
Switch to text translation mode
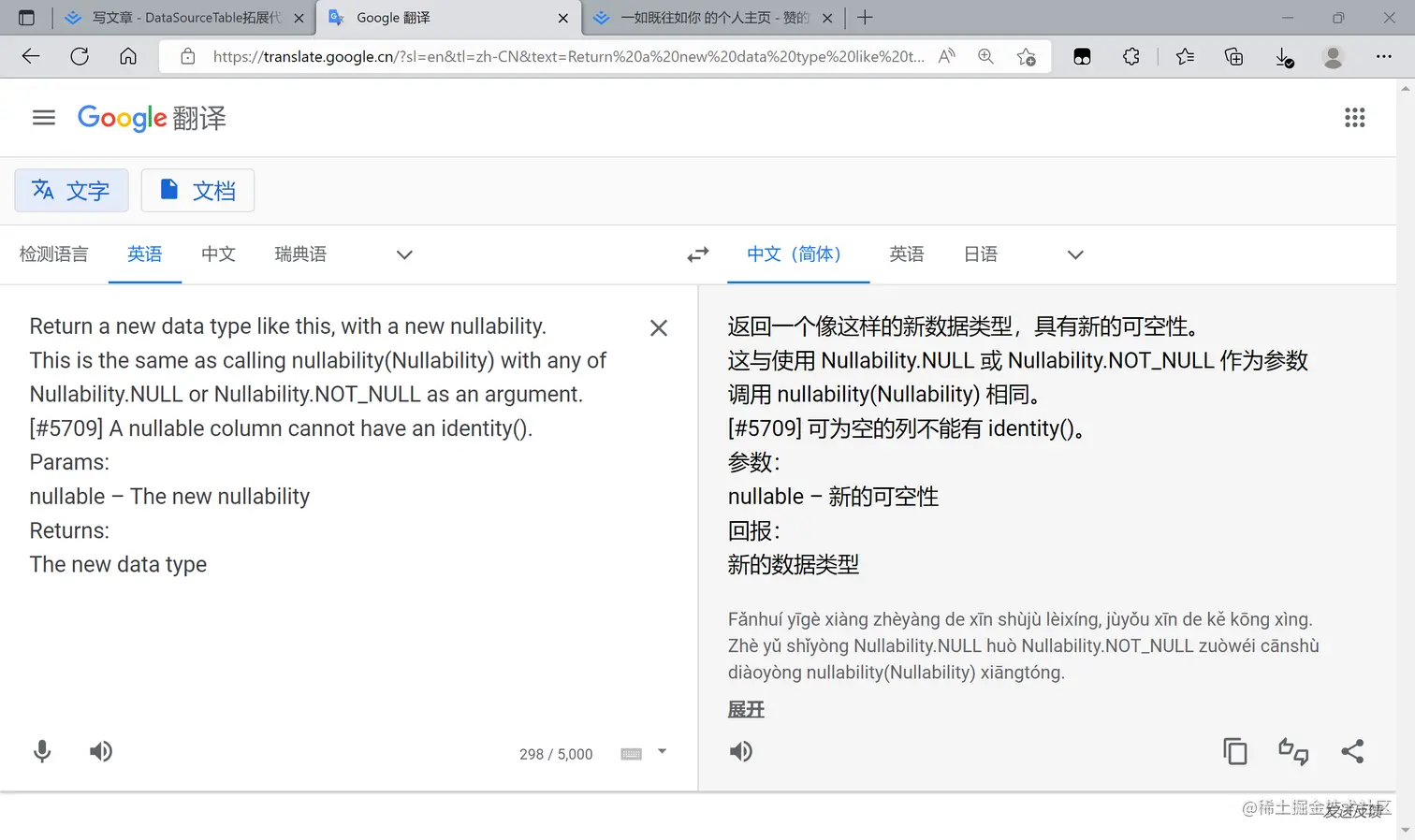(71, 191)
